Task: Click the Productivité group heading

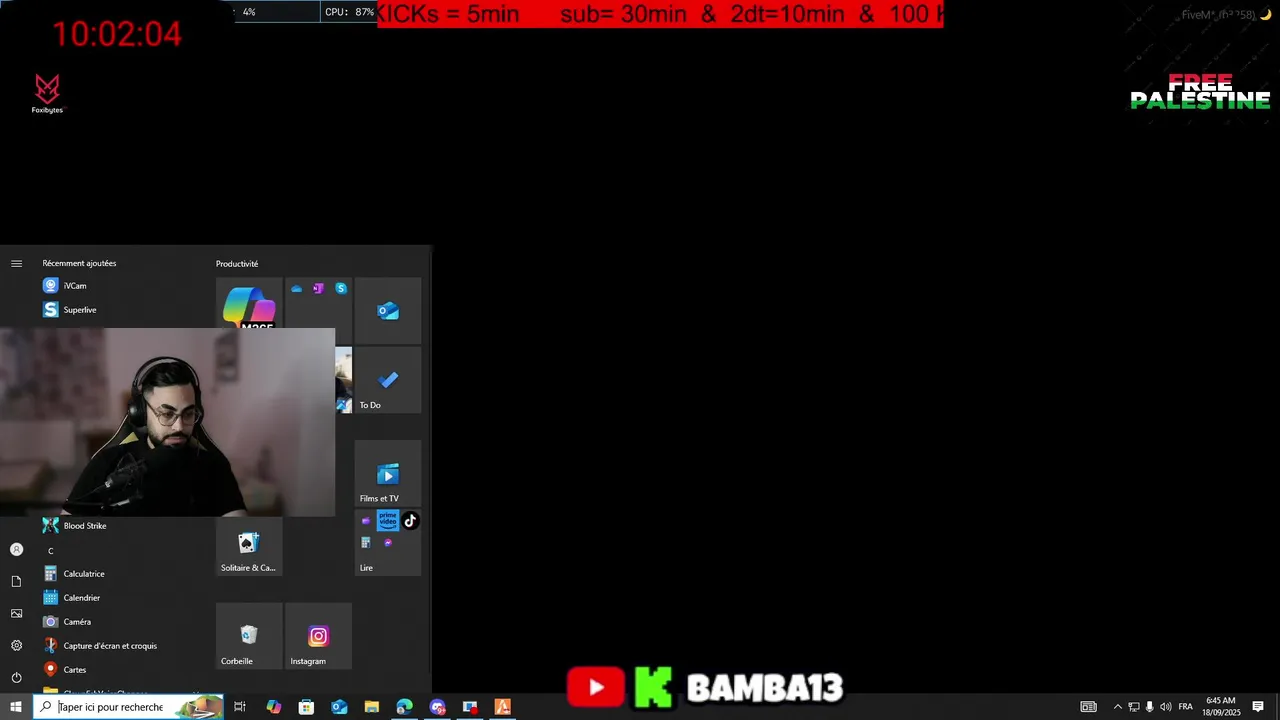Action: (x=237, y=264)
